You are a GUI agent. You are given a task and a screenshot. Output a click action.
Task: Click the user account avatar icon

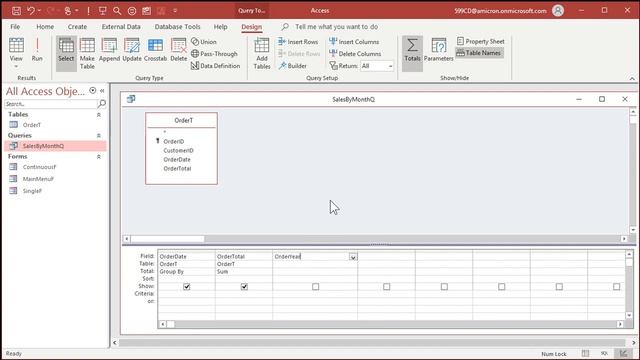tap(558, 11)
